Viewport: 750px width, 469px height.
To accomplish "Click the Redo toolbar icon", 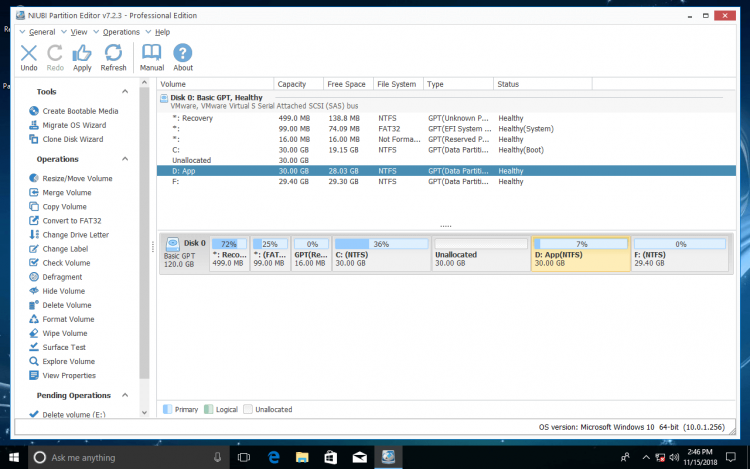I will pos(55,58).
